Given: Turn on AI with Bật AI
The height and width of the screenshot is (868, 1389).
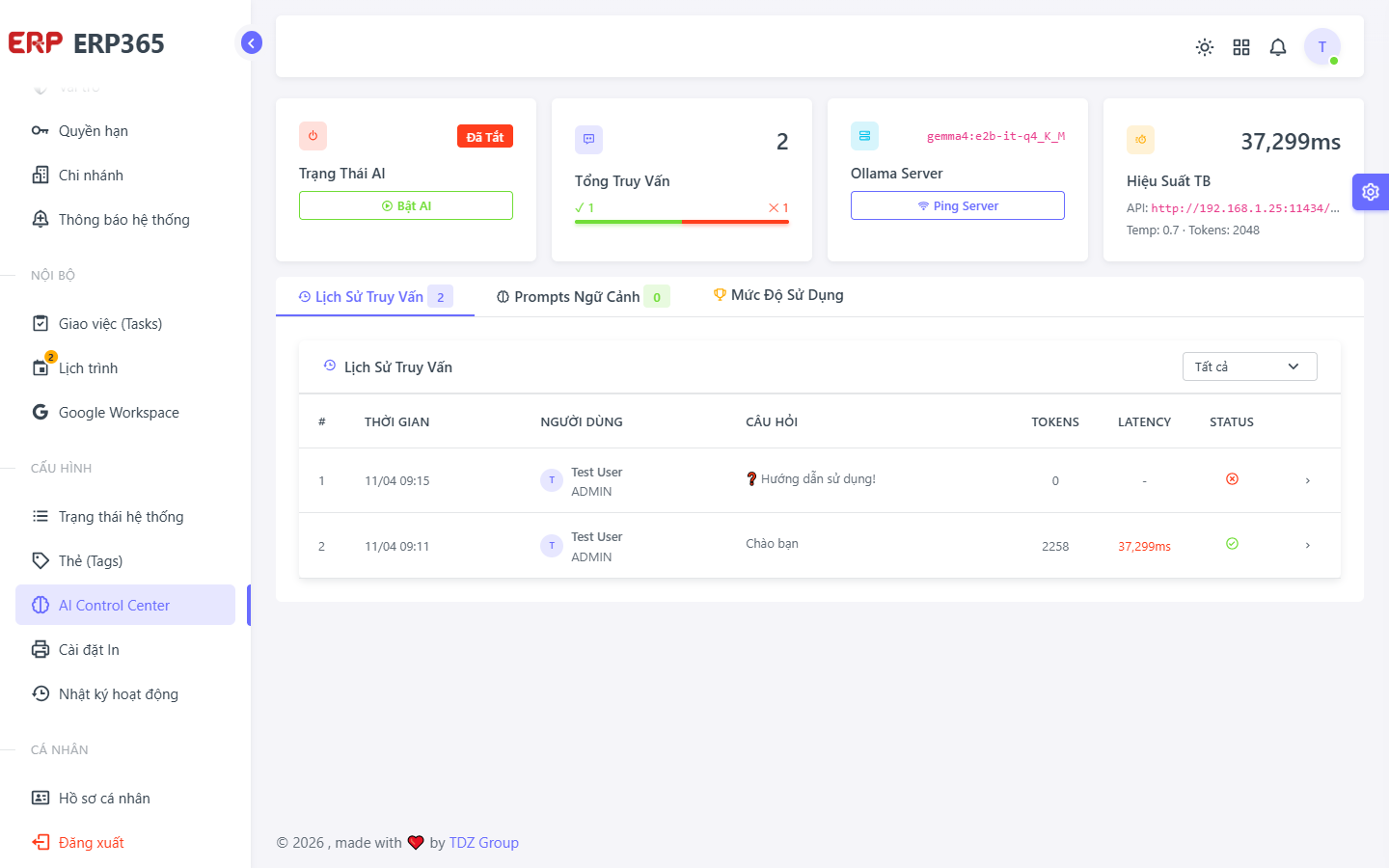Looking at the screenshot, I should click(x=406, y=205).
